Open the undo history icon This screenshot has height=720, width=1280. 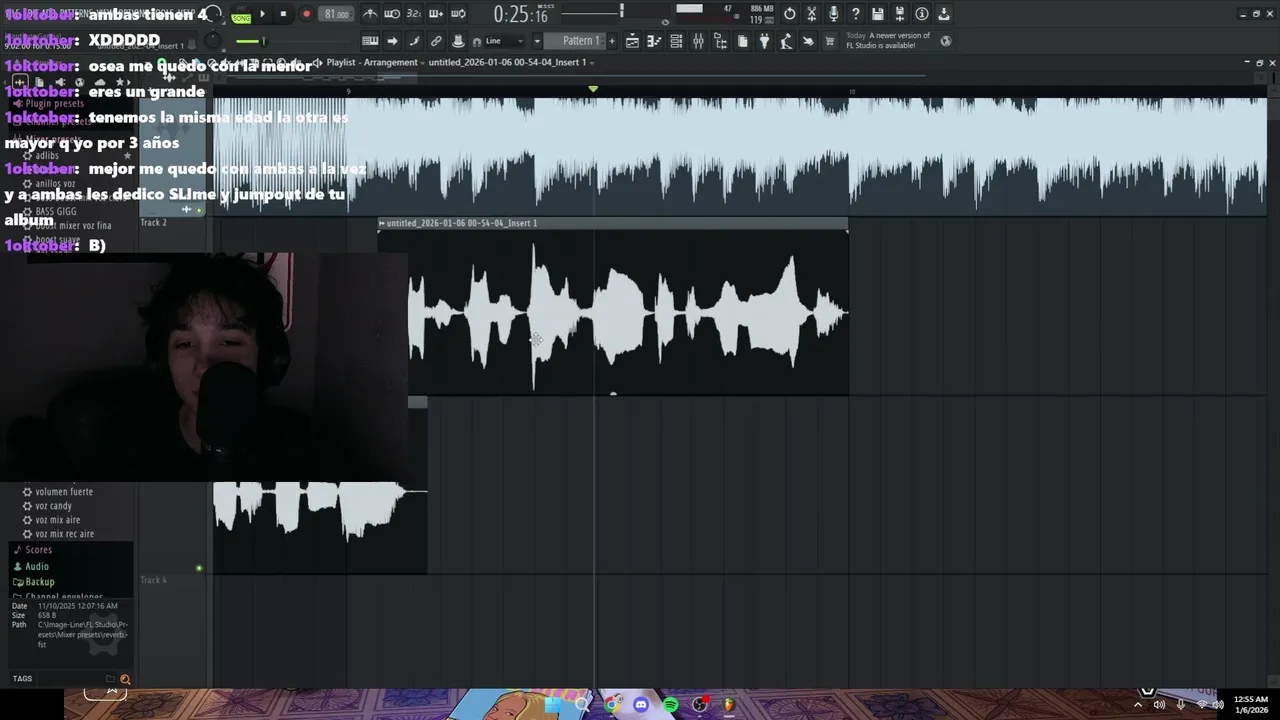[790, 14]
